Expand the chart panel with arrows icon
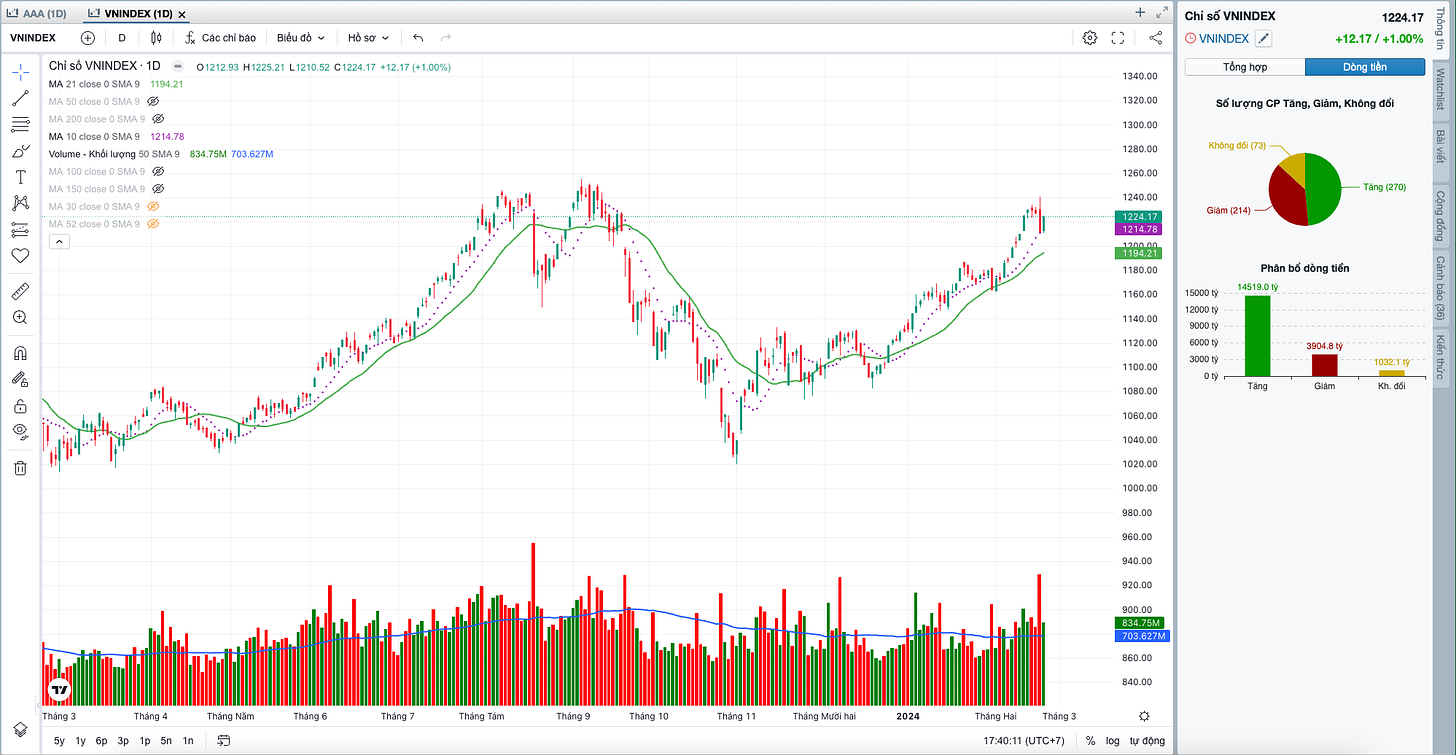 [x=1162, y=12]
